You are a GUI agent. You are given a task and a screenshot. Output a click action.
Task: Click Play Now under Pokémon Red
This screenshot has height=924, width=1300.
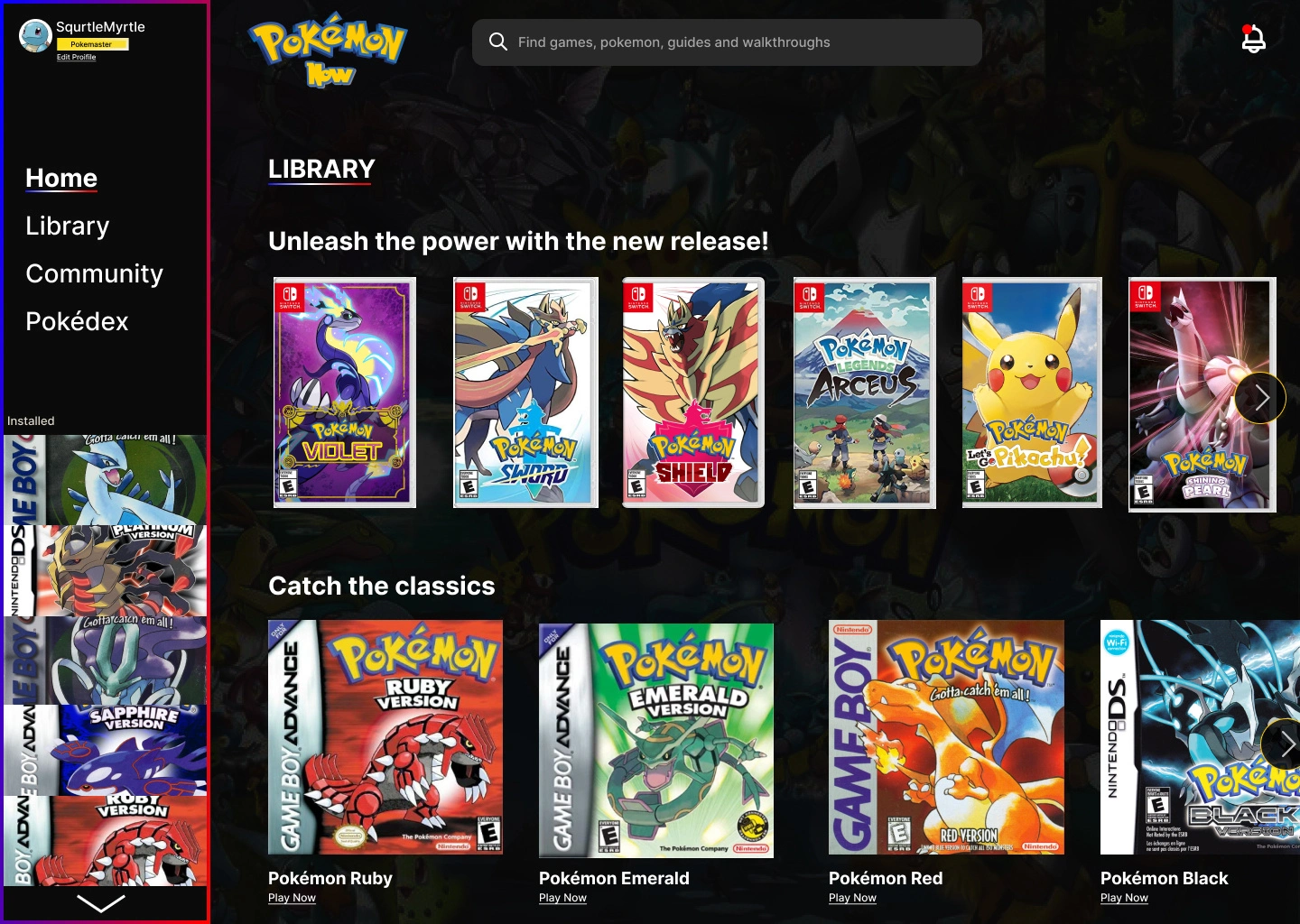852,898
